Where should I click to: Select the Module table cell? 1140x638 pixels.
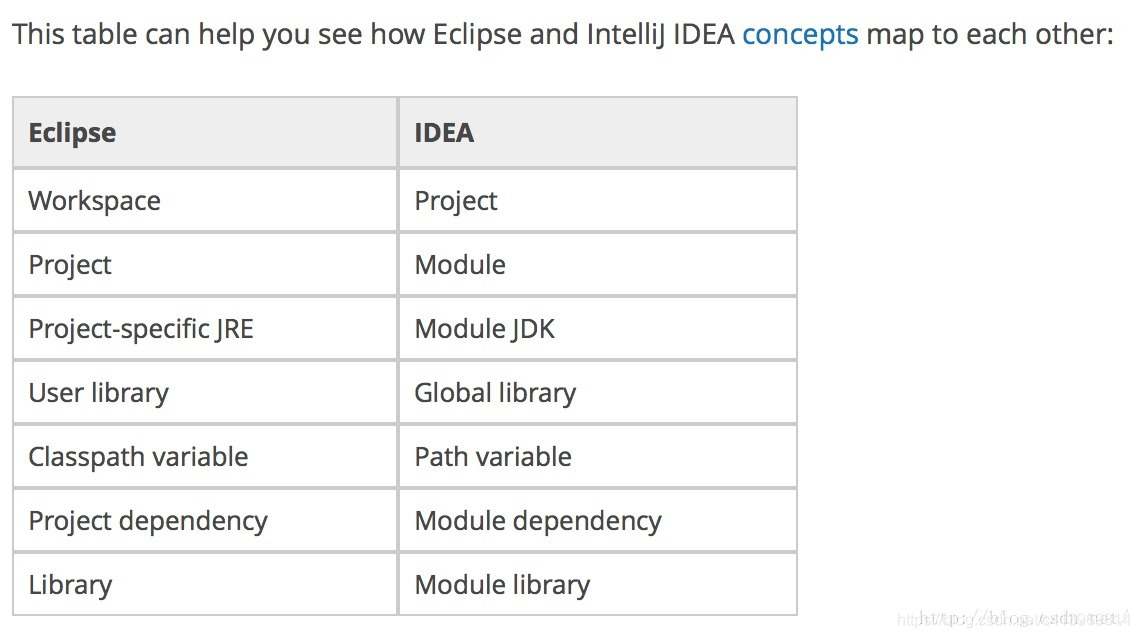[x=598, y=265]
